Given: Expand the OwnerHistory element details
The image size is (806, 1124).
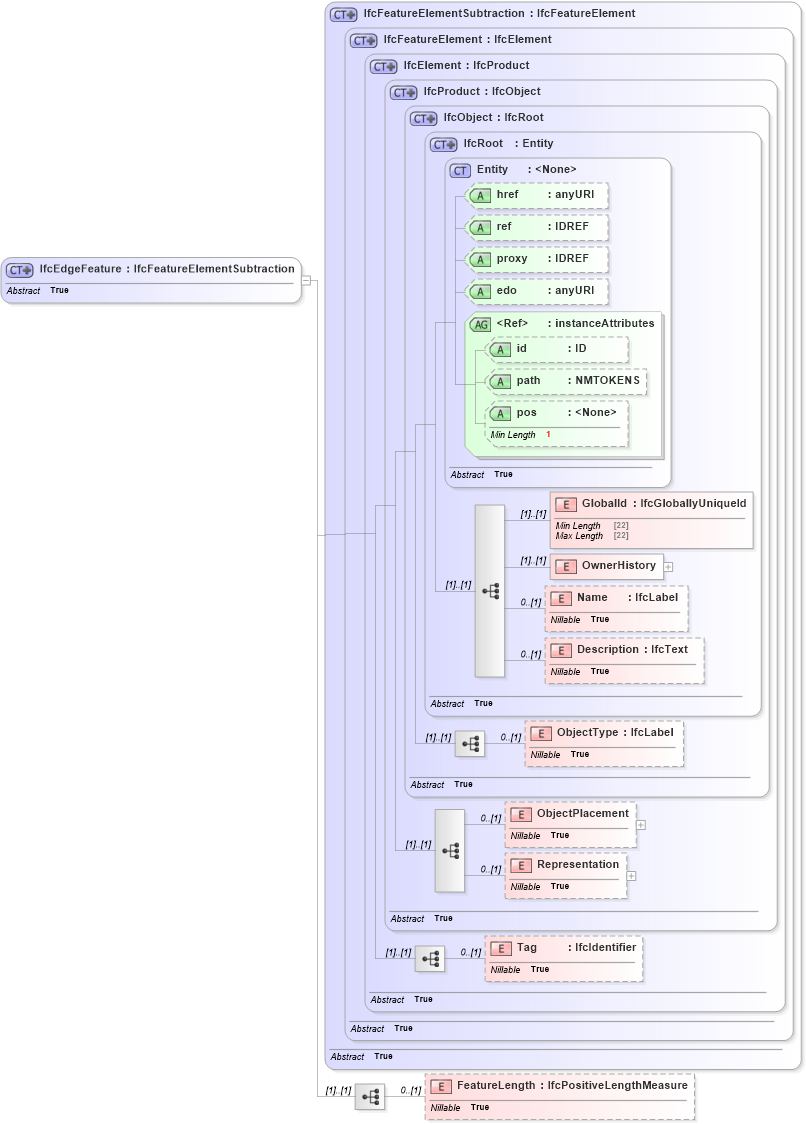Looking at the screenshot, I should click(x=668, y=566).
